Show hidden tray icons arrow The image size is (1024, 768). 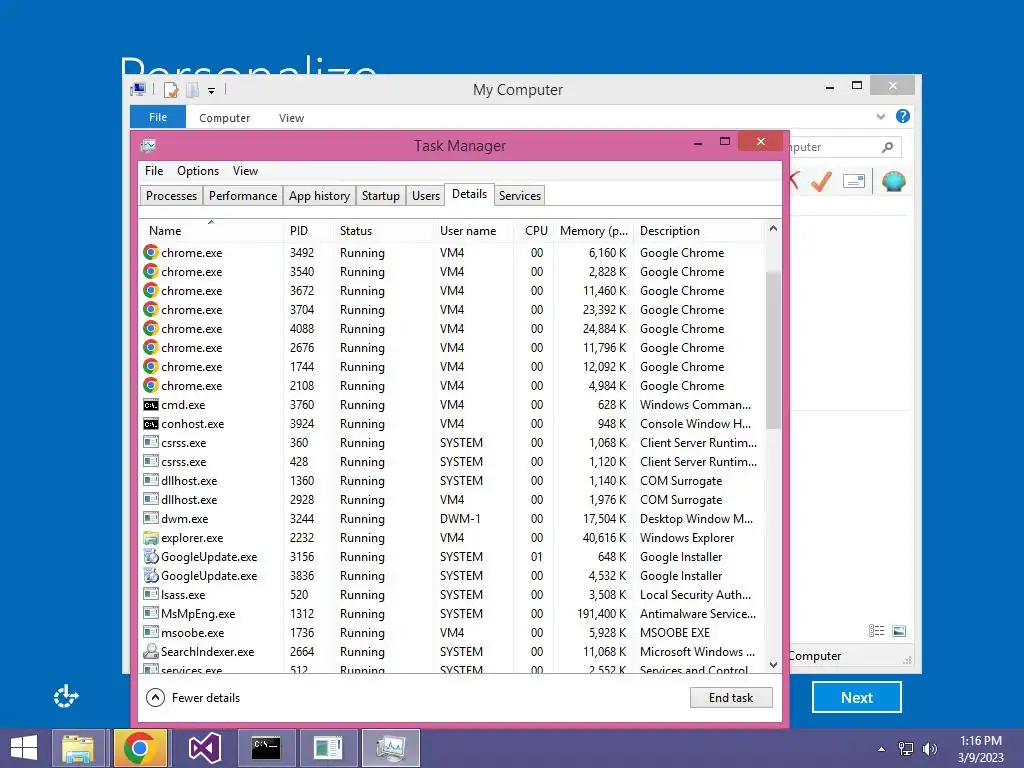(x=882, y=749)
